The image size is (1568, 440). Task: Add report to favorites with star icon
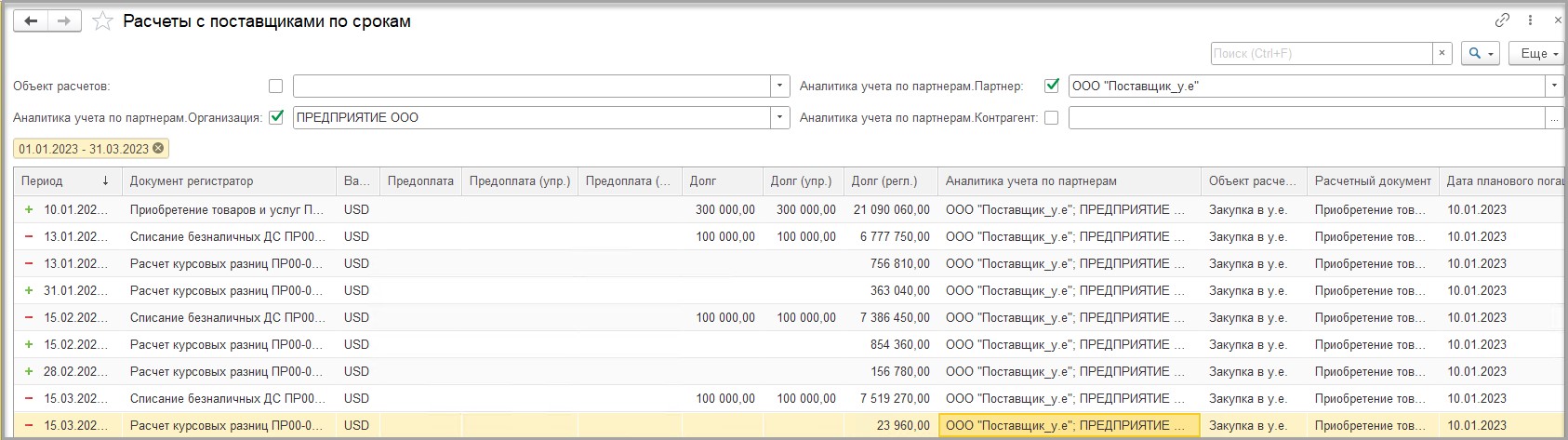click(x=102, y=21)
